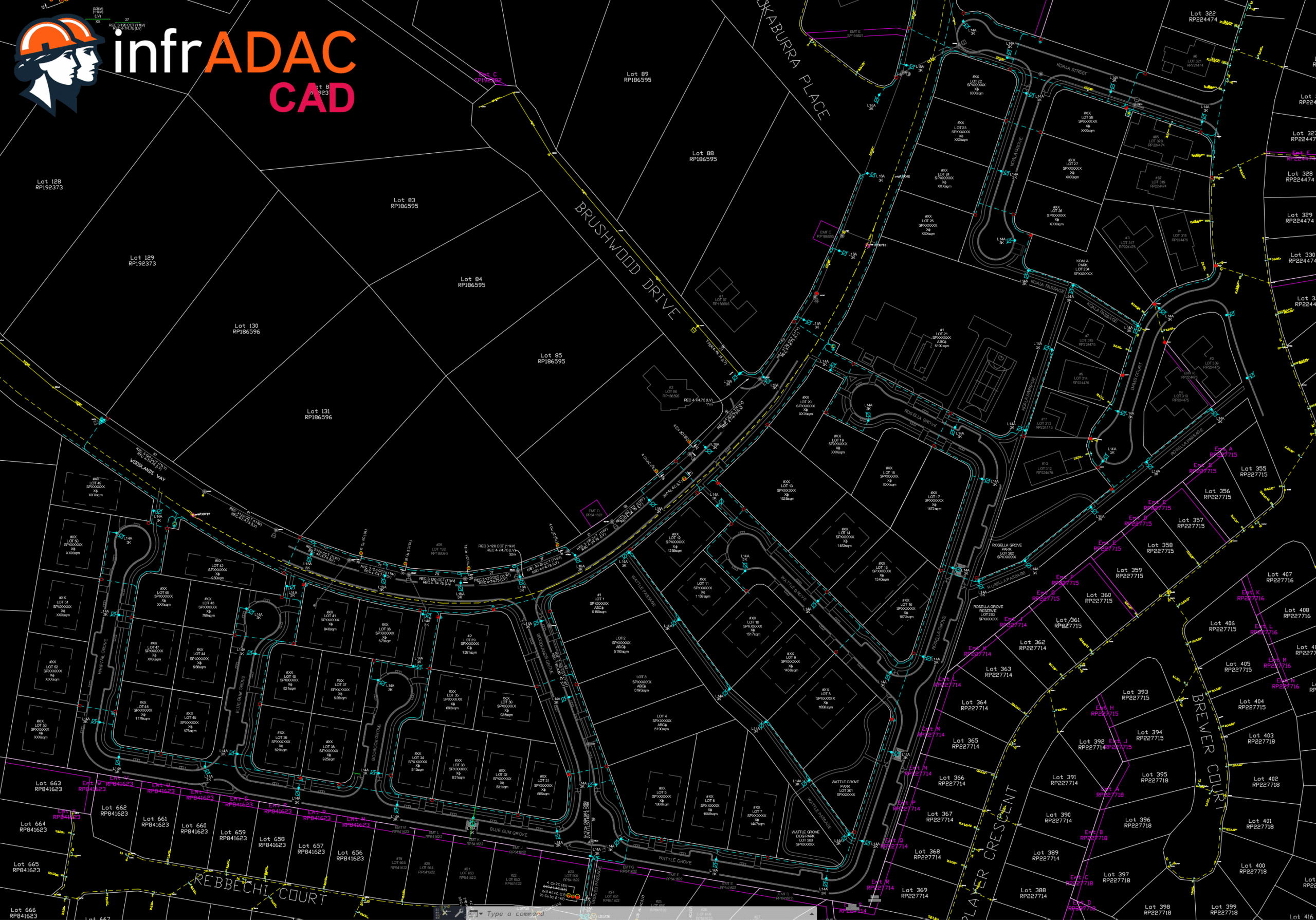Select the 'Lot 663 RP841623' label

point(48,786)
